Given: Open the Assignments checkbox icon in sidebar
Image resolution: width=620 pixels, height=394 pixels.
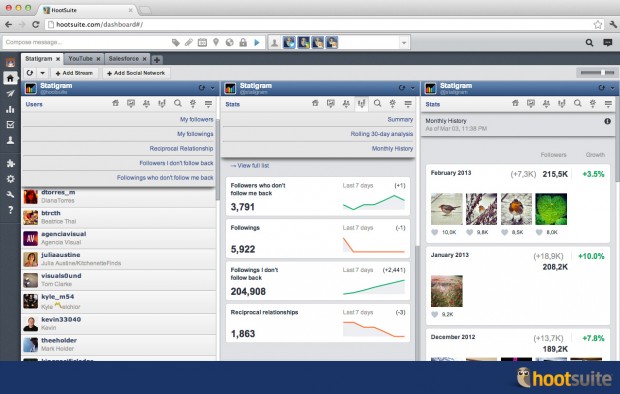Looking at the screenshot, I should pos(10,125).
